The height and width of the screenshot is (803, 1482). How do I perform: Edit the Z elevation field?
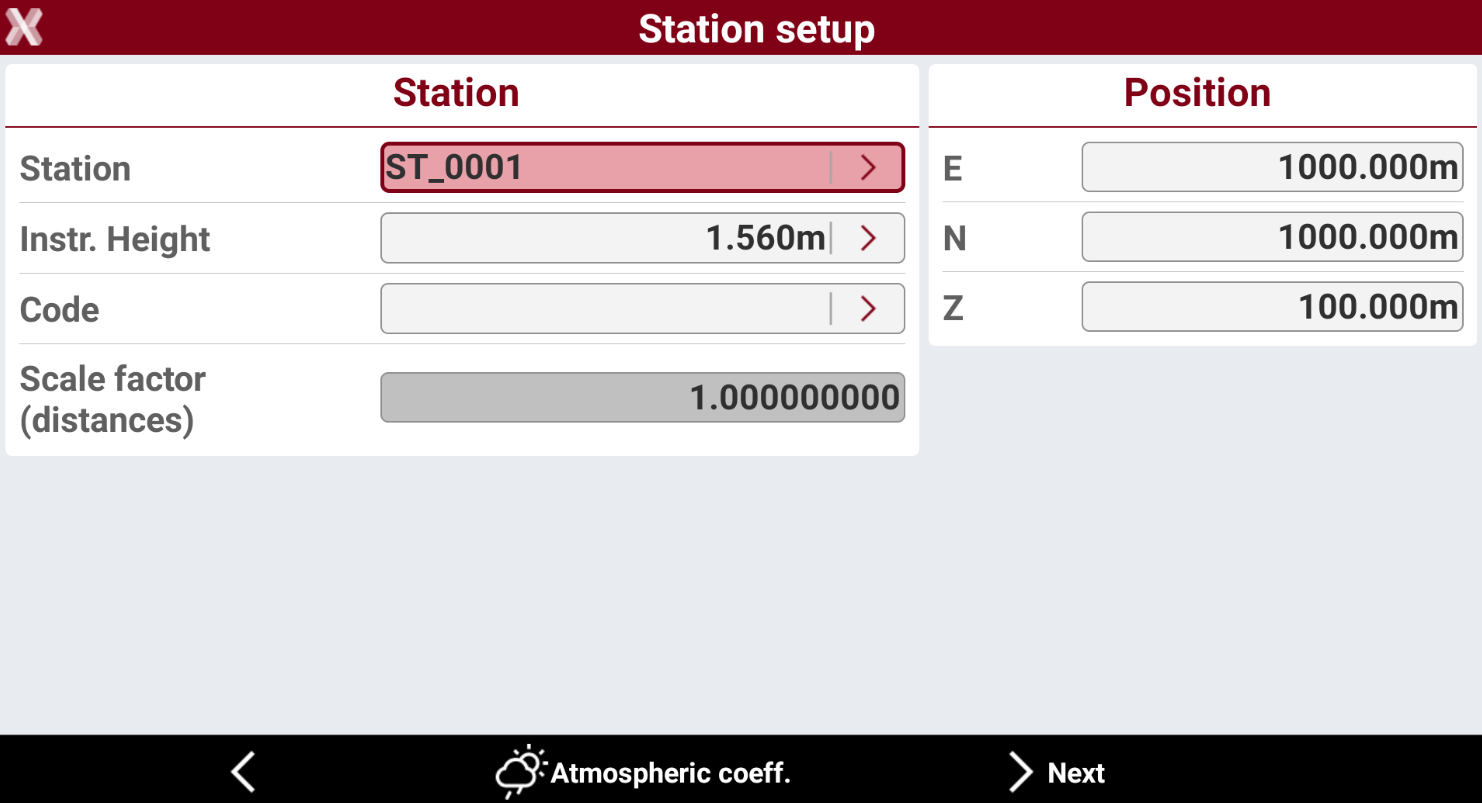tap(1272, 307)
